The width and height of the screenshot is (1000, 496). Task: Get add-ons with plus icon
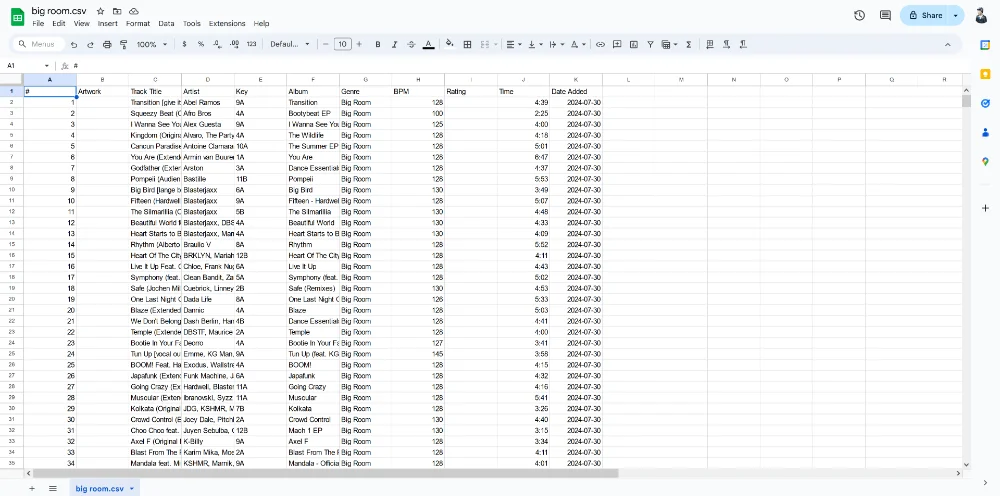tap(985, 208)
